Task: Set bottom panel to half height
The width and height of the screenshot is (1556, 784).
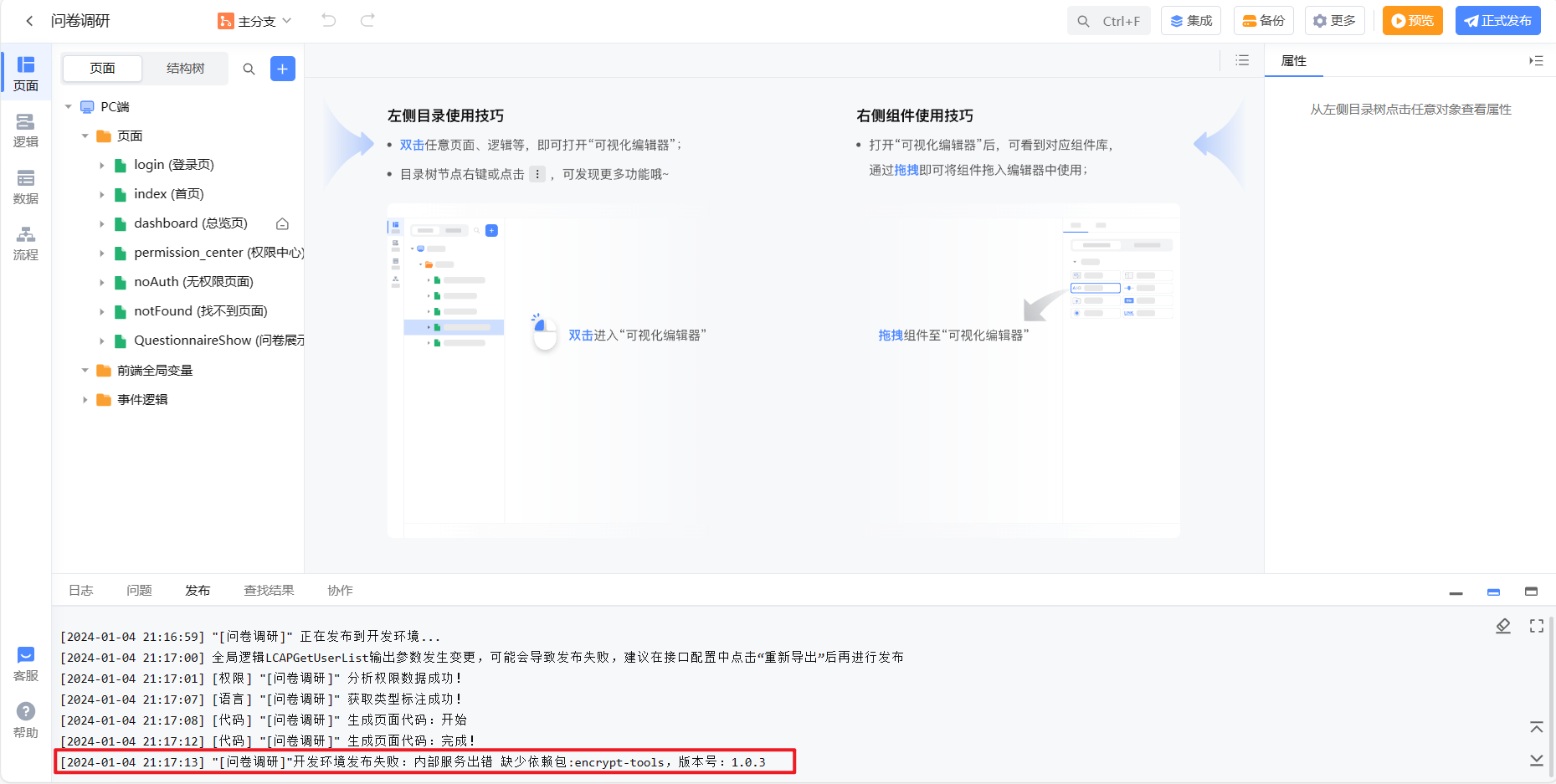Action: [x=1493, y=592]
